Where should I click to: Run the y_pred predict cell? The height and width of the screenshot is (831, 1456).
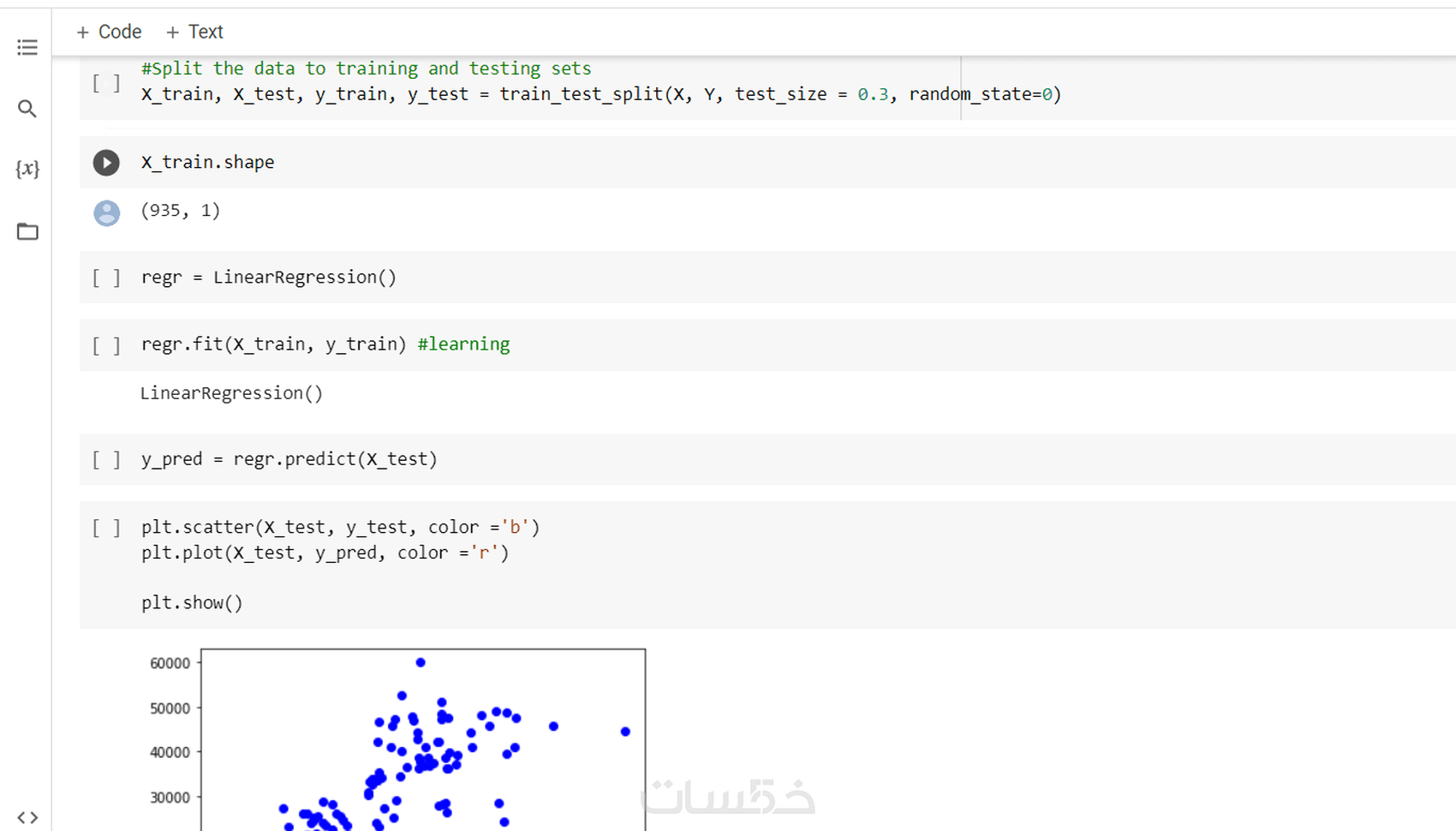click(x=106, y=460)
